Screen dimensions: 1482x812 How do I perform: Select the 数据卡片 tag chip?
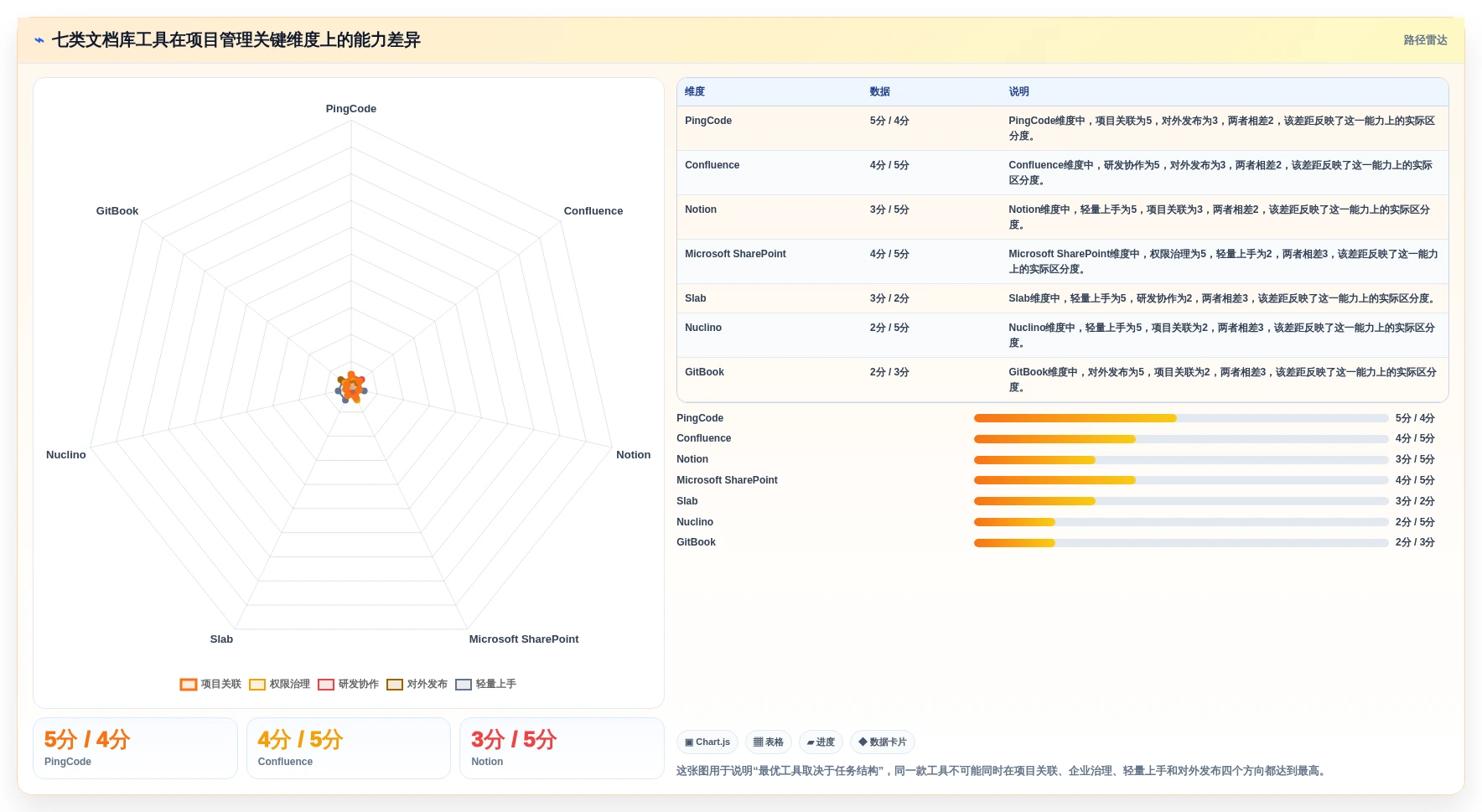(883, 742)
